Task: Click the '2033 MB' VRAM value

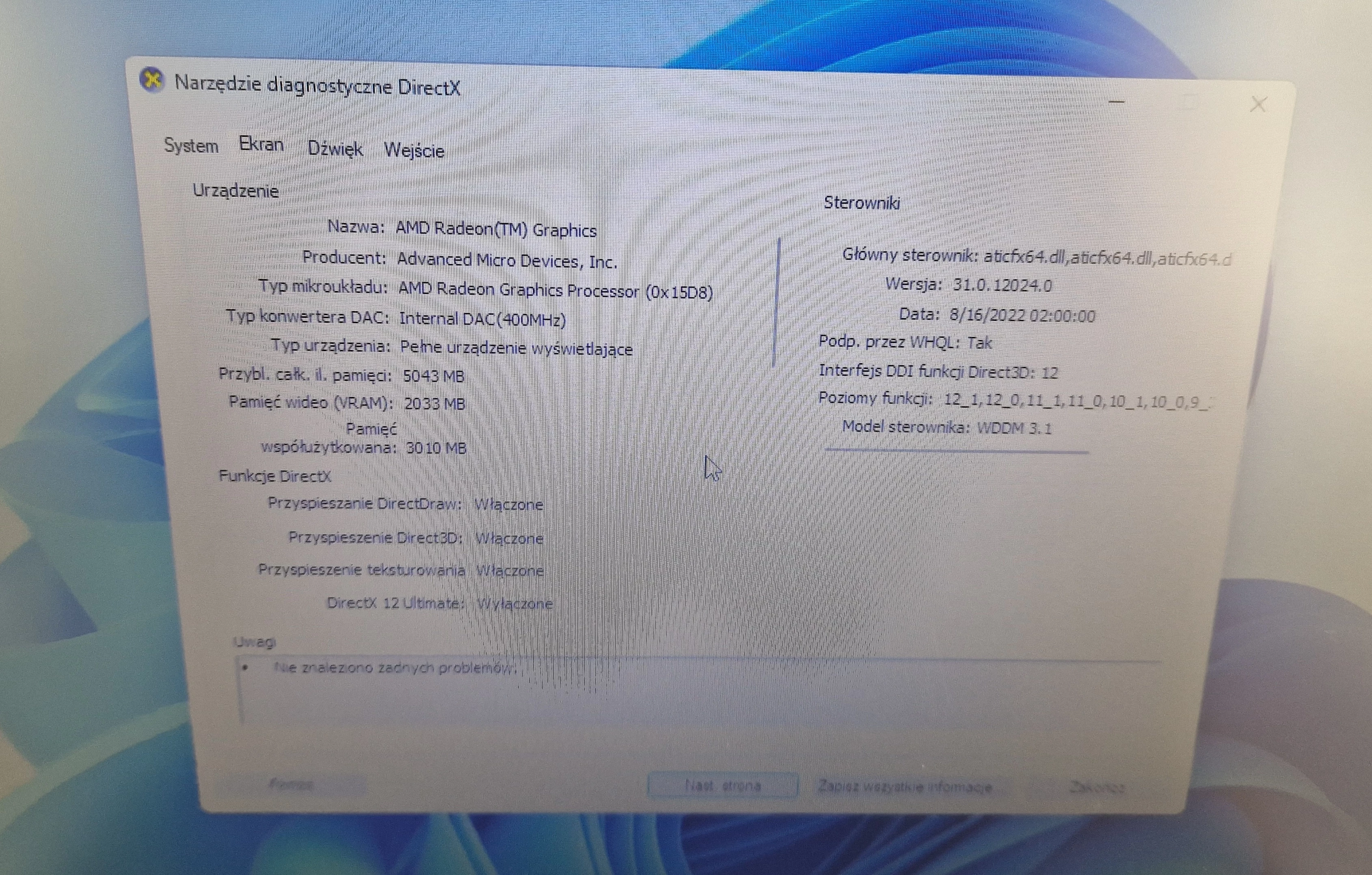Action: pos(435,403)
